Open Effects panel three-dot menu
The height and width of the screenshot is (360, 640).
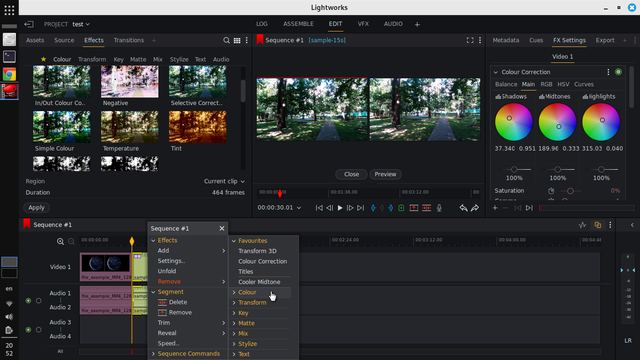coord(247,40)
